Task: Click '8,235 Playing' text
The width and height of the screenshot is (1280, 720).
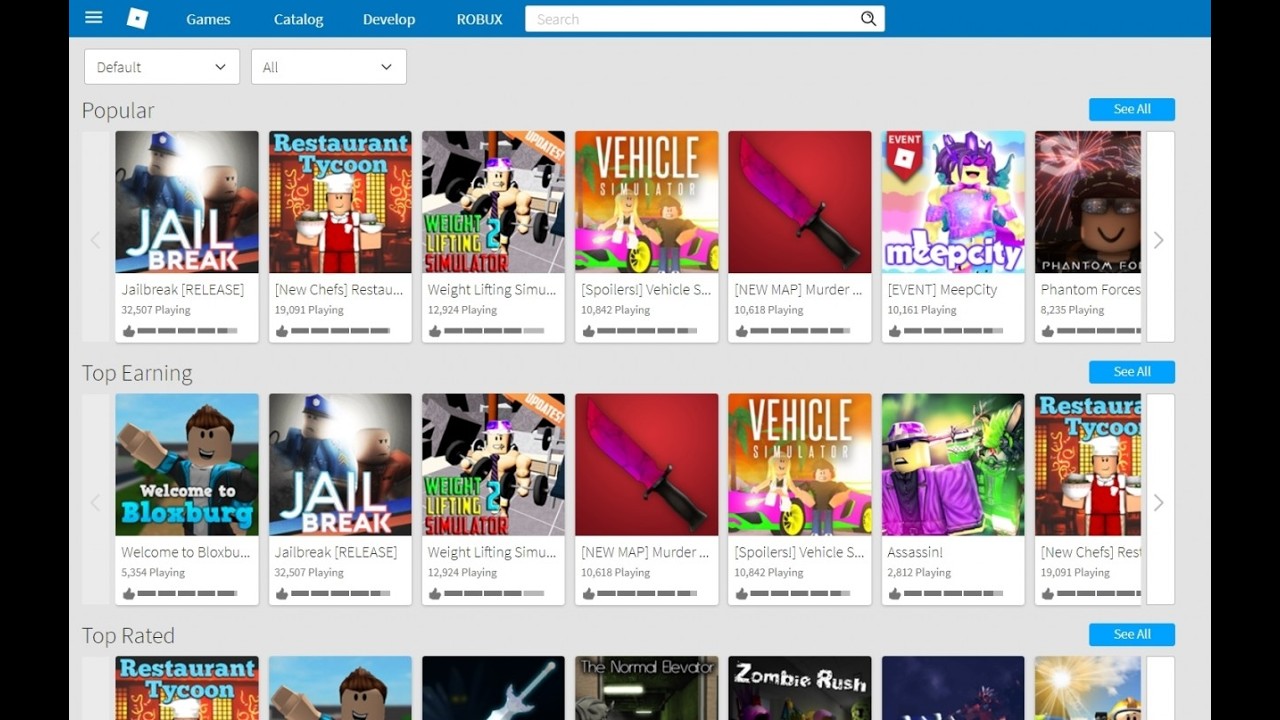Action: pos(1072,310)
